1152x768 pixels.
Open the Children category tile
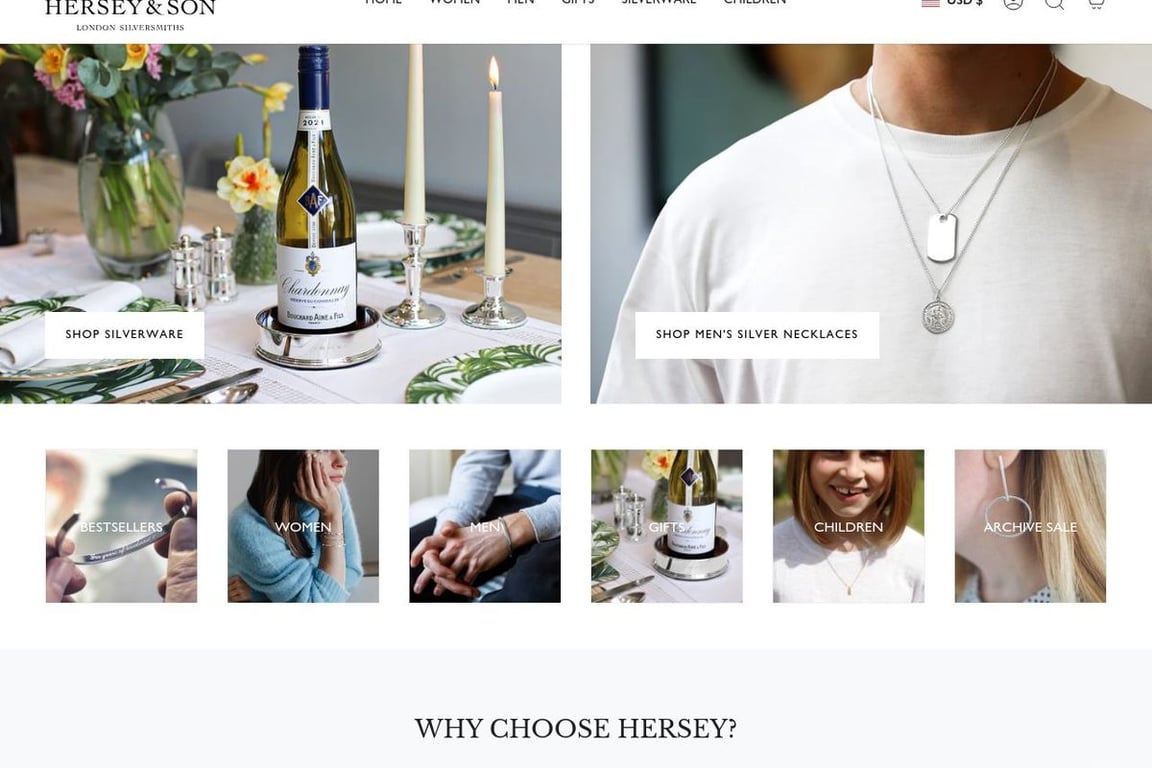click(x=849, y=526)
